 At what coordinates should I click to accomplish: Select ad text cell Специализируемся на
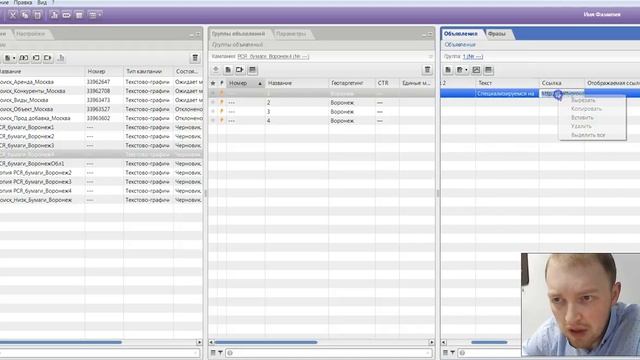point(507,93)
